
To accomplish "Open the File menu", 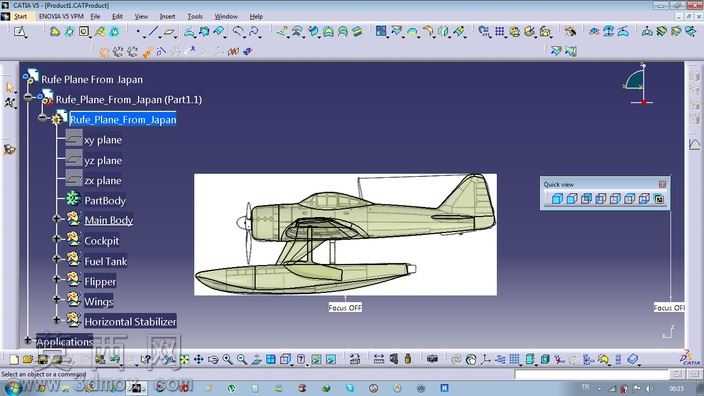I will 95,17.
